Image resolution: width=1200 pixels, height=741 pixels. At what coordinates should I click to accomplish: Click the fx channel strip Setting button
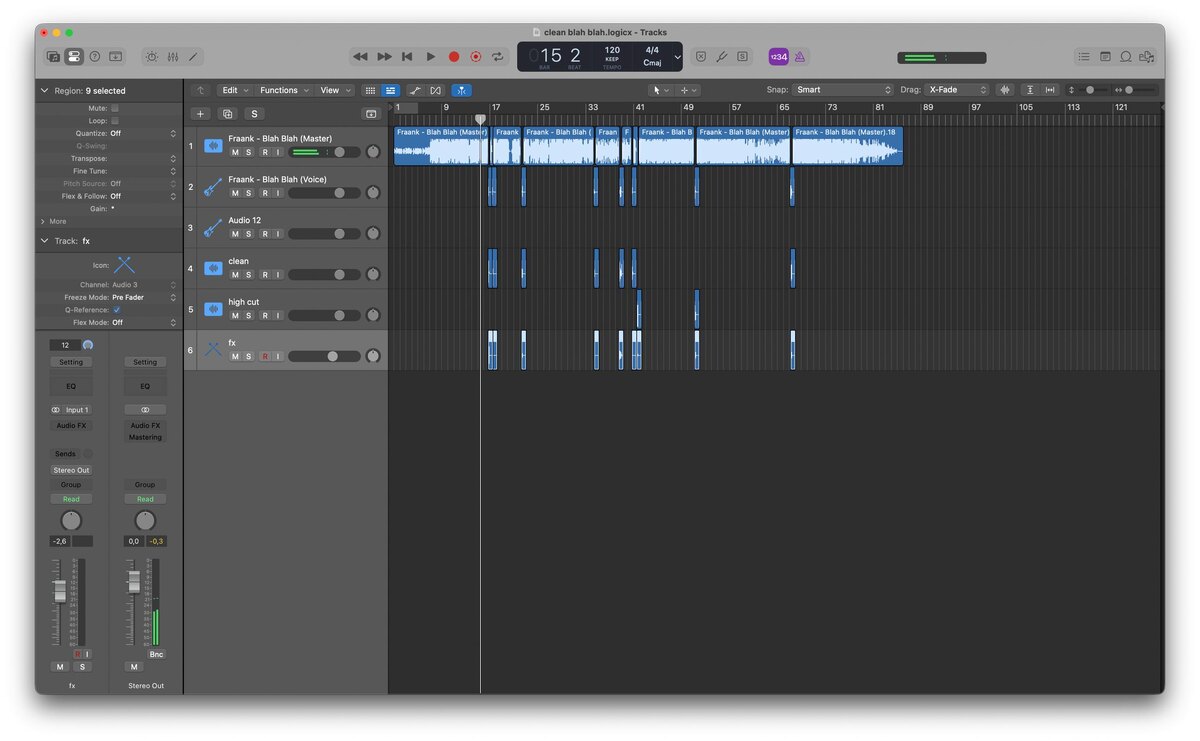point(71,362)
